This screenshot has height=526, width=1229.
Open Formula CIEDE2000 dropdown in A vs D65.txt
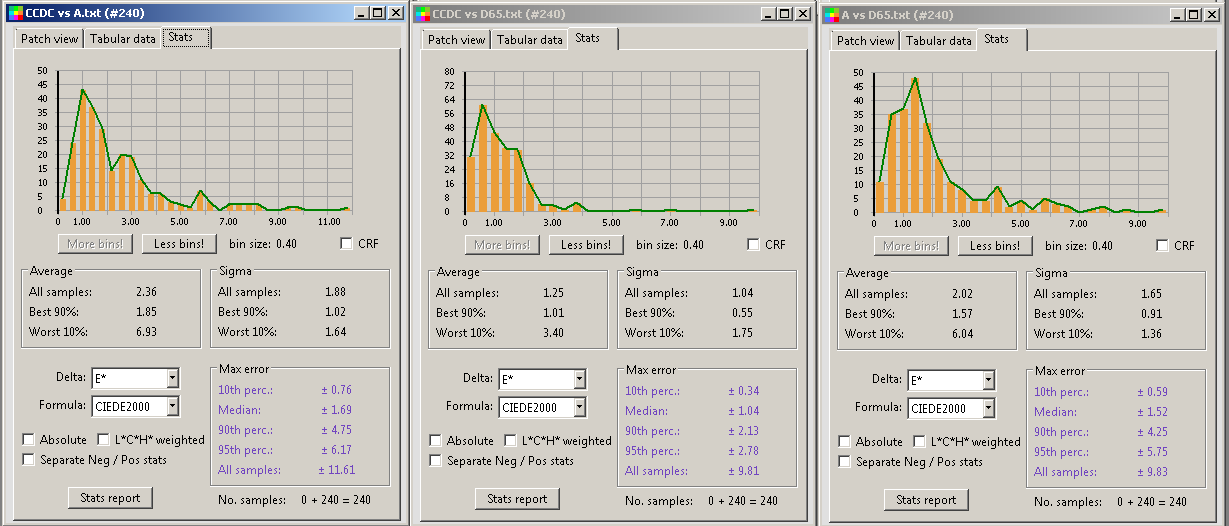(x=988, y=408)
